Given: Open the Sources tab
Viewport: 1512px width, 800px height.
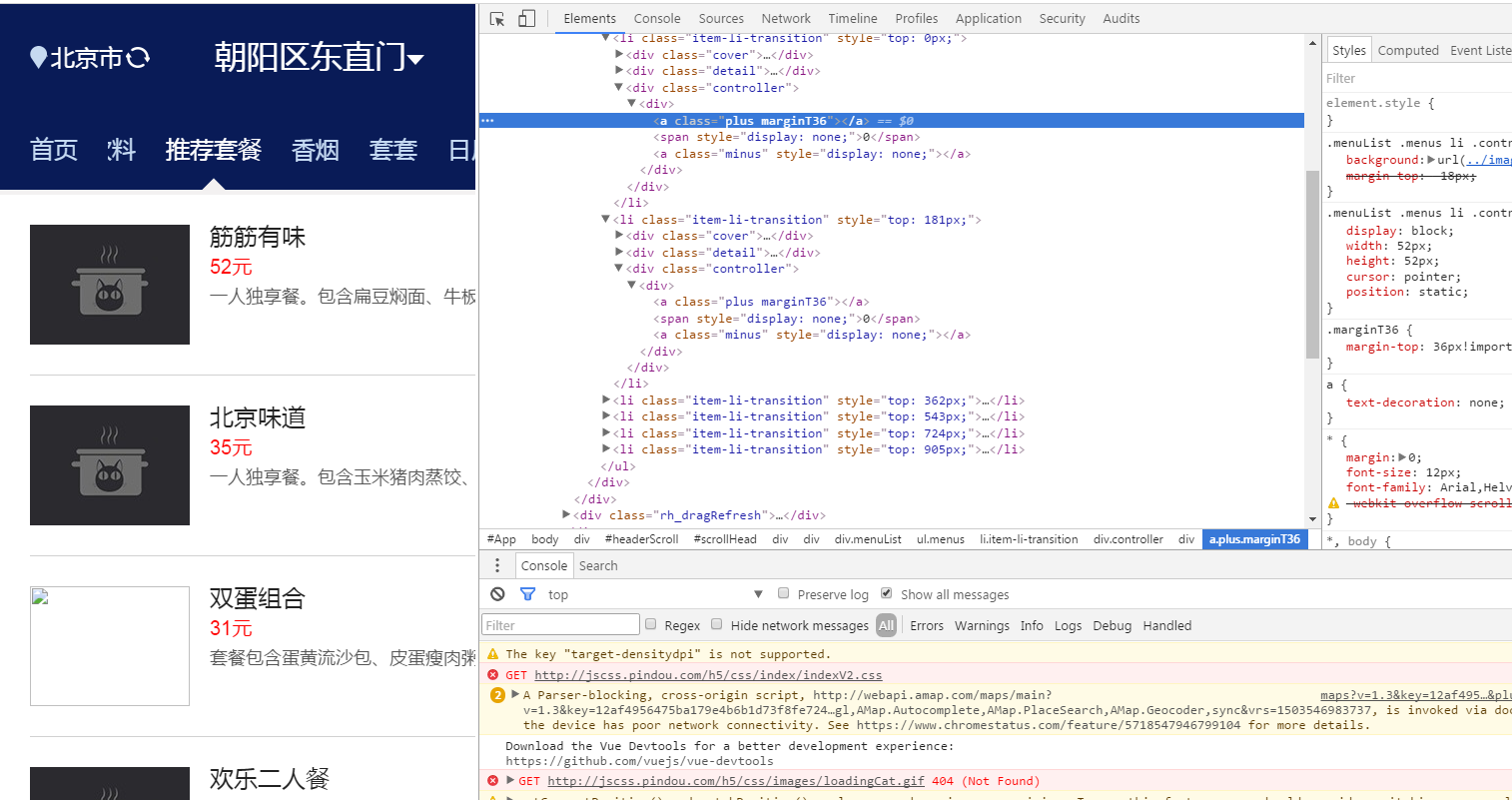Looking at the screenshot, I should [721, 18].
